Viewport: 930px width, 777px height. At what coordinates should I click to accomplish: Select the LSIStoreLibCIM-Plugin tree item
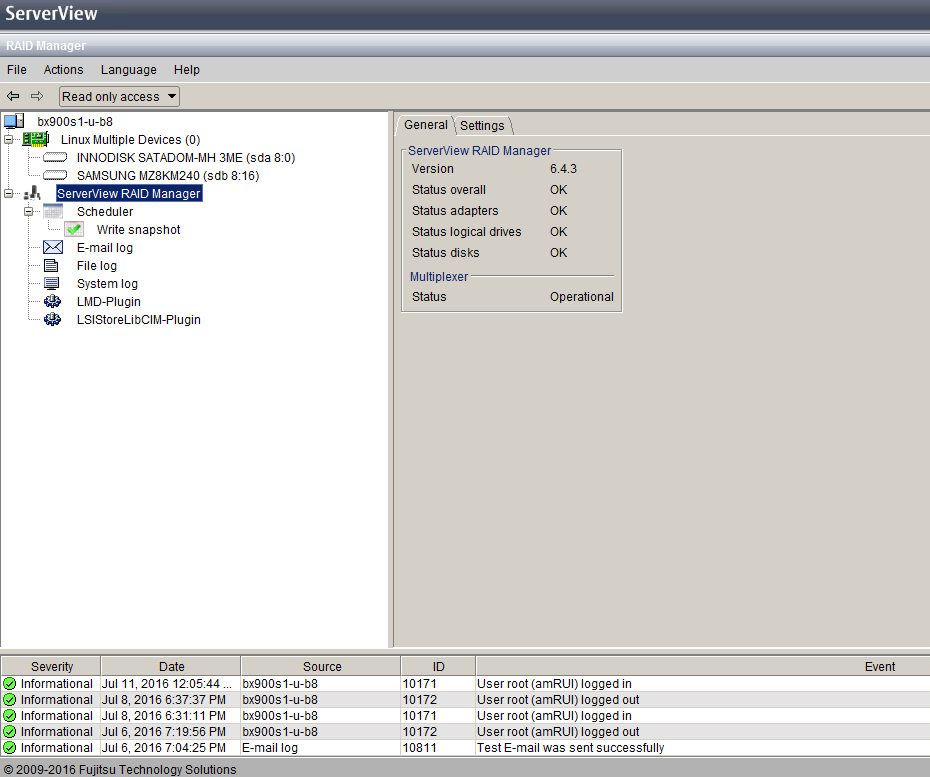[x=139, y=320]
